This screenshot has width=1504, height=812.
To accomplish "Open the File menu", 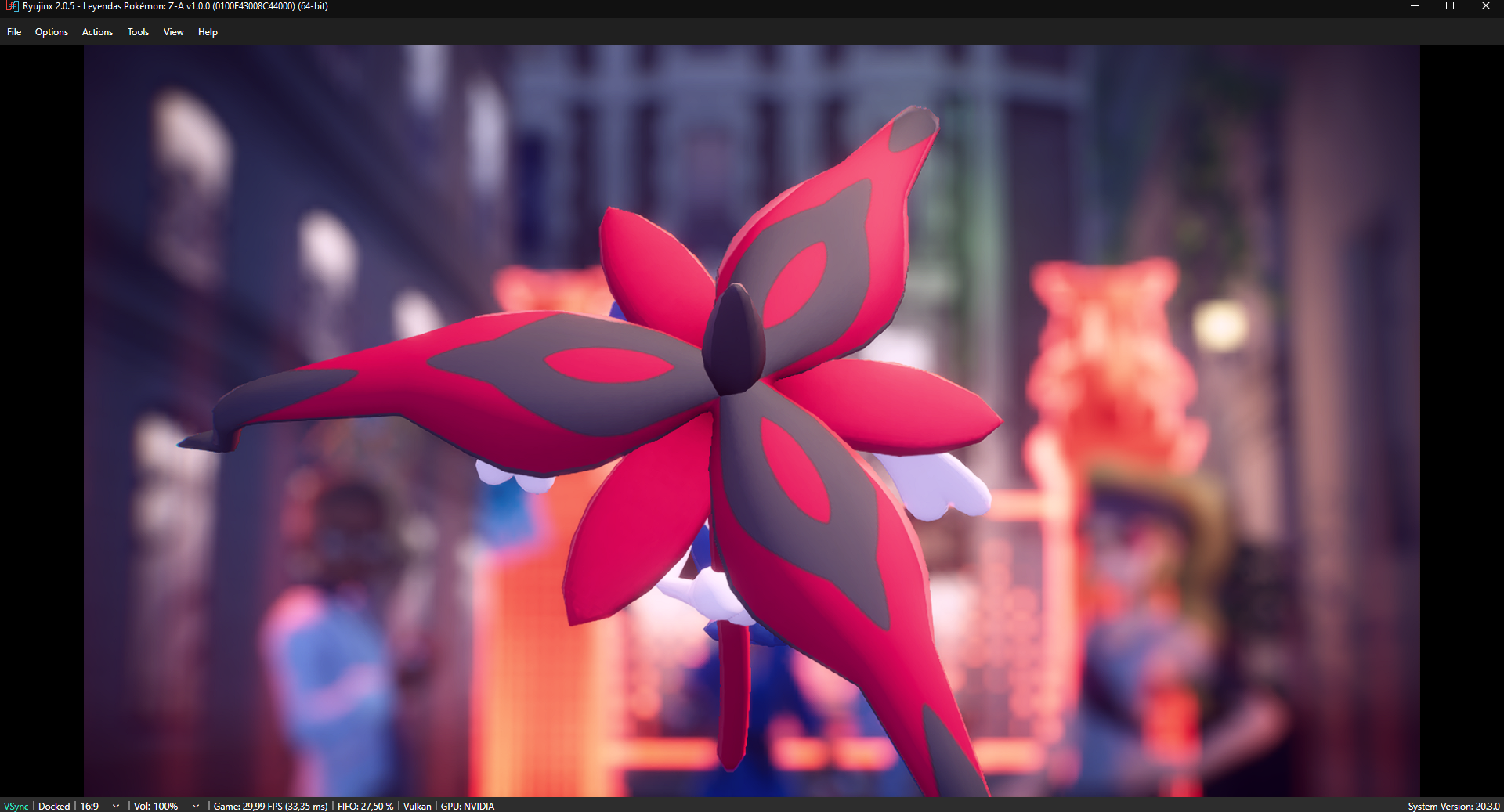I will [14, 32].
